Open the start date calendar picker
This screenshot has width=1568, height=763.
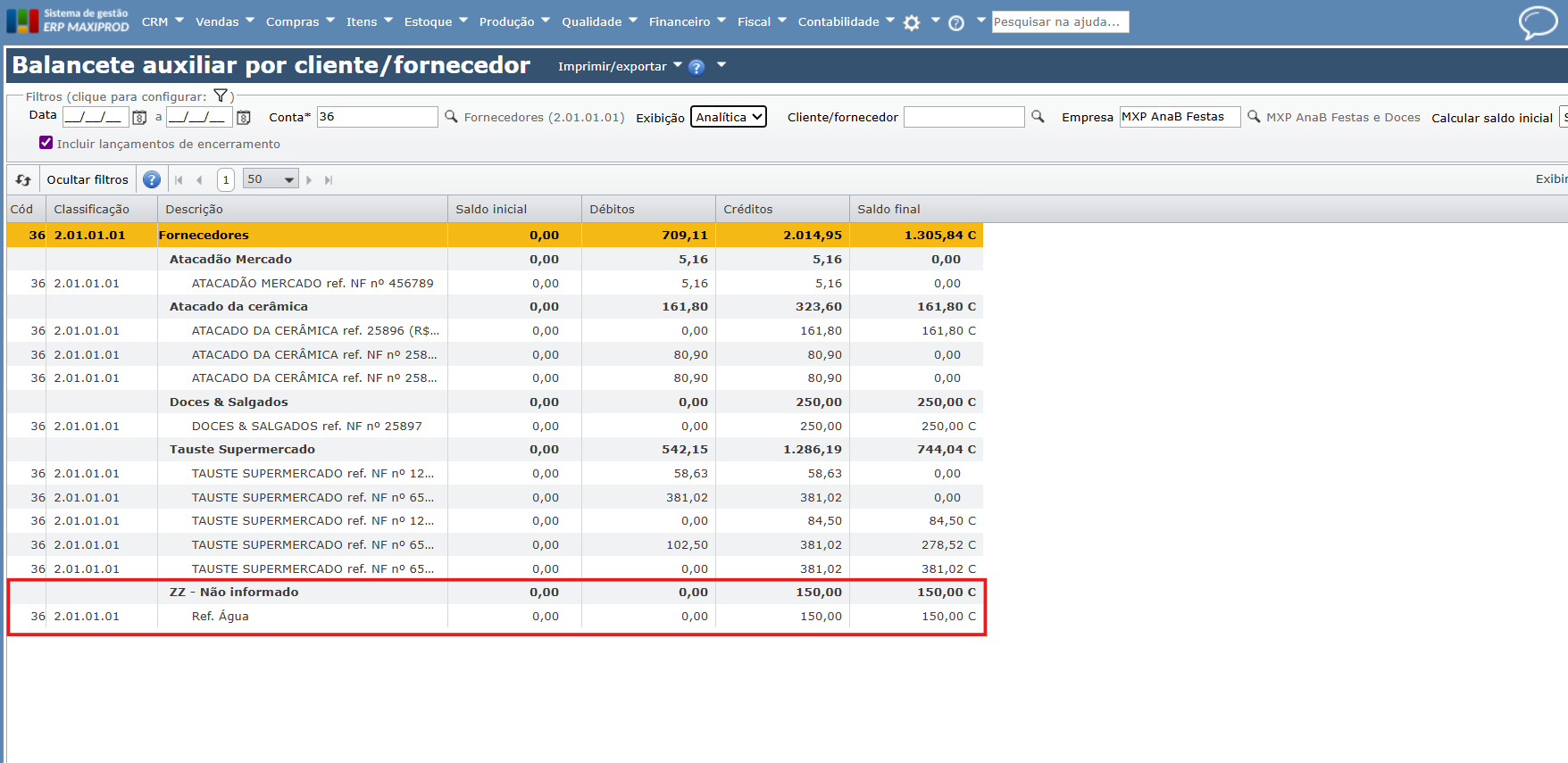[x=139, y=117]
